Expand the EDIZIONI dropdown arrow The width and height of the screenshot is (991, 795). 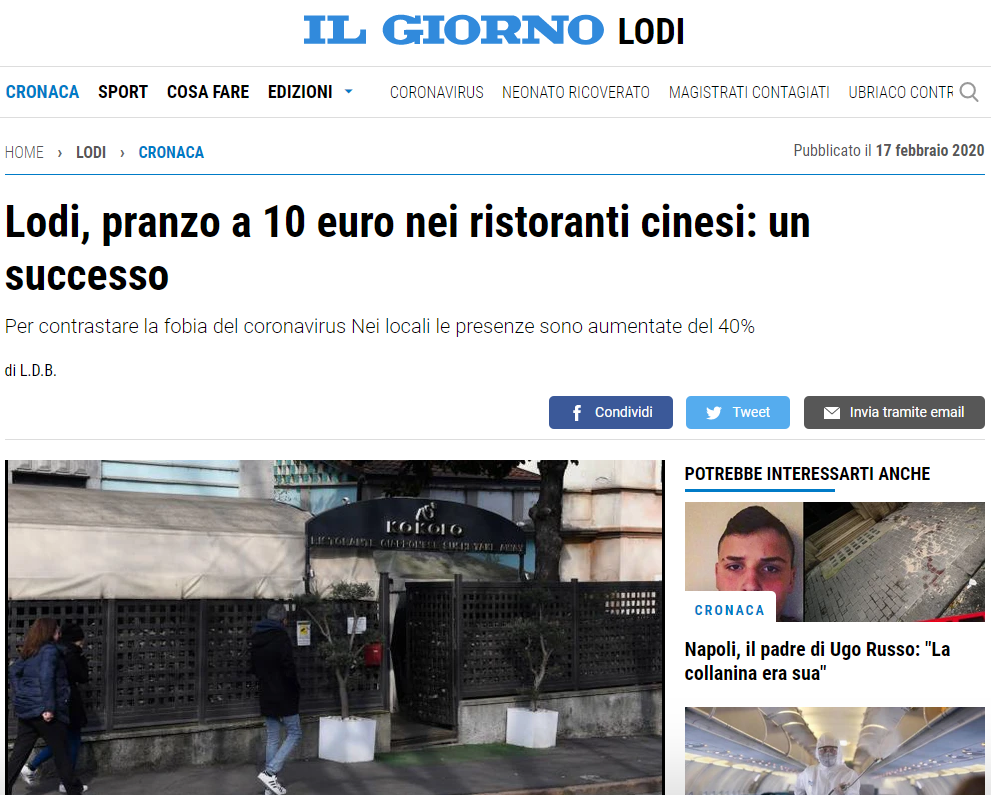348,92
